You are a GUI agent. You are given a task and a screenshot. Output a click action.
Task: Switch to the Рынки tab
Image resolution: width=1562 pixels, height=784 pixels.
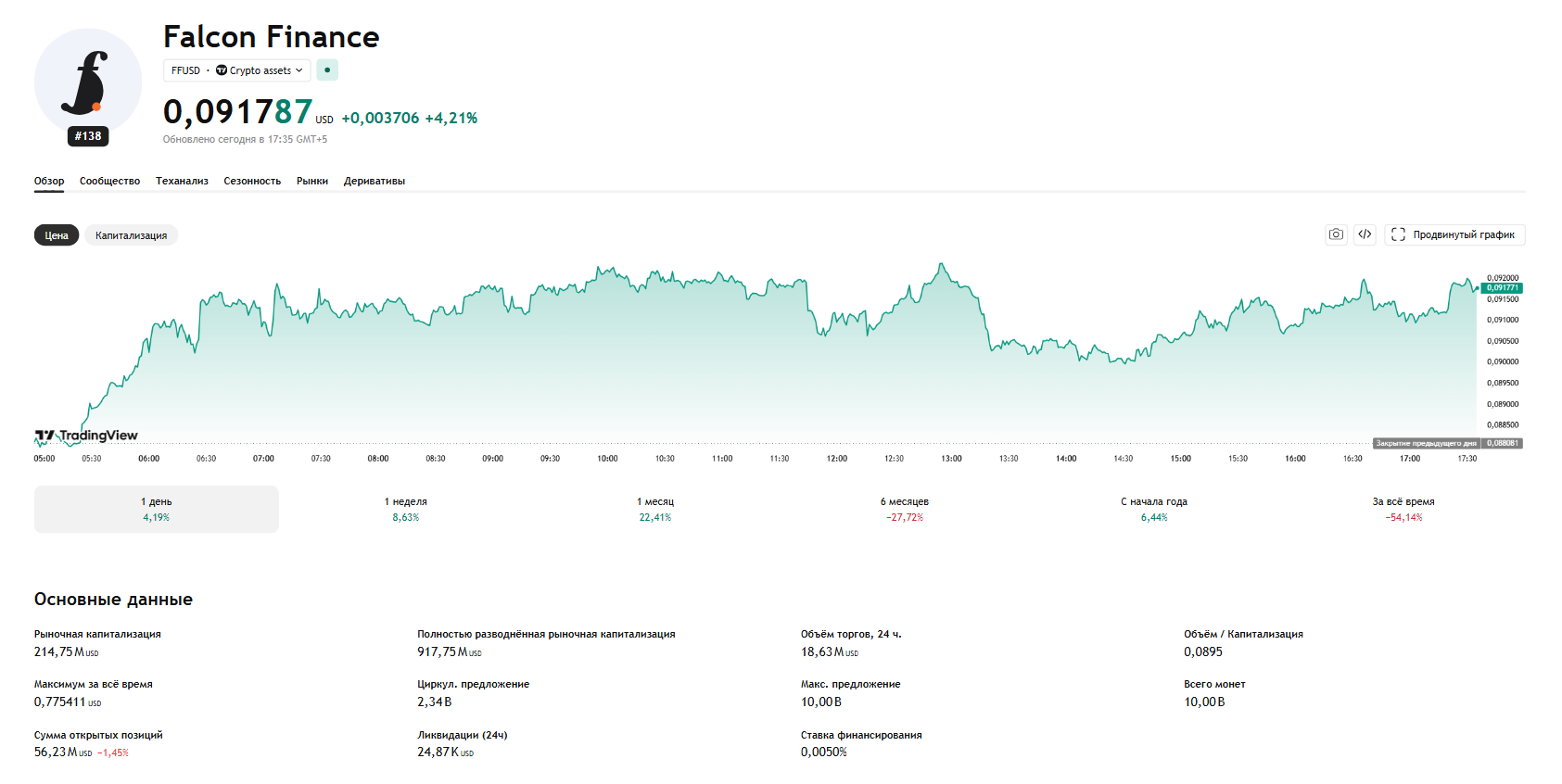coord(312,182)
